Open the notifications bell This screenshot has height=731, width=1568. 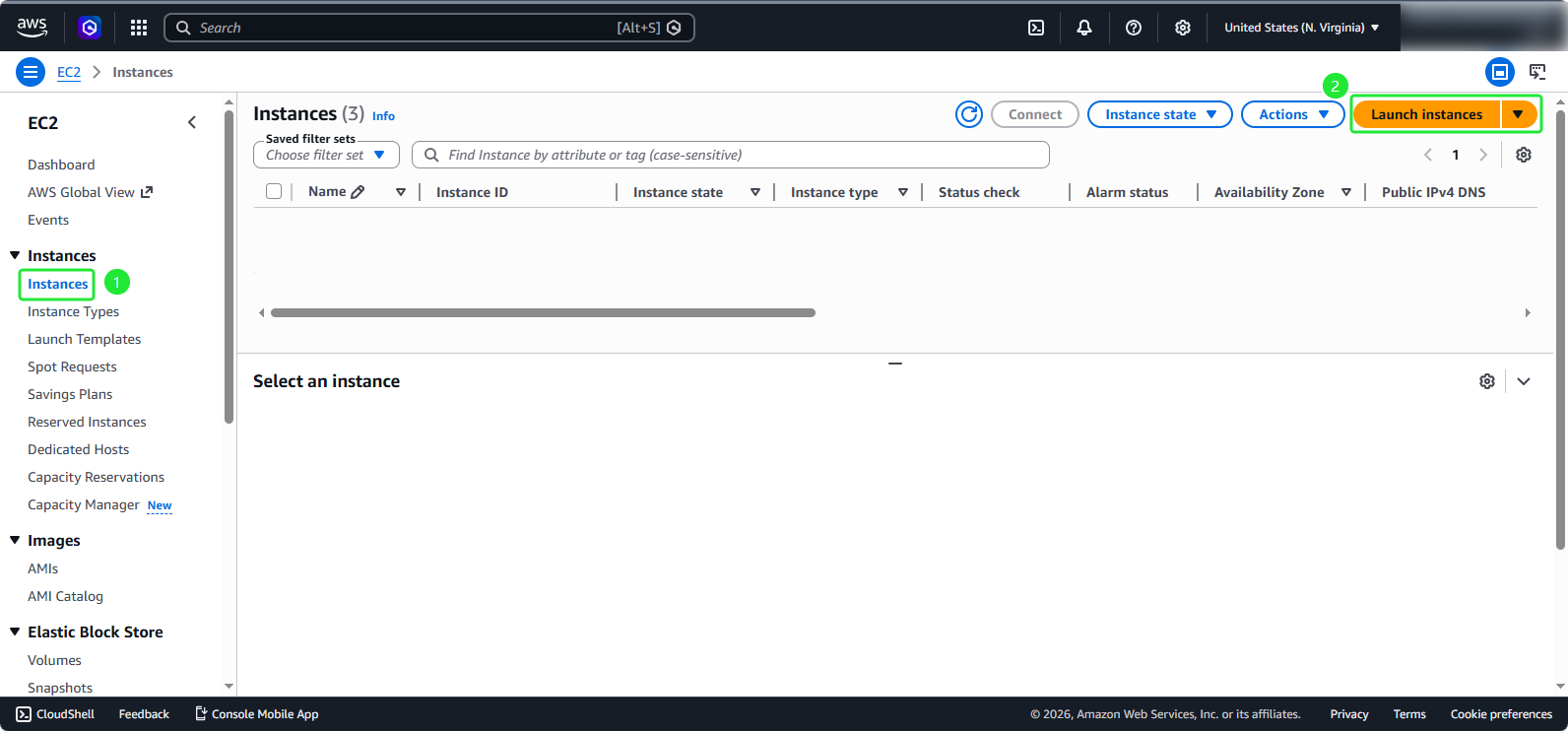point(1084,28)
